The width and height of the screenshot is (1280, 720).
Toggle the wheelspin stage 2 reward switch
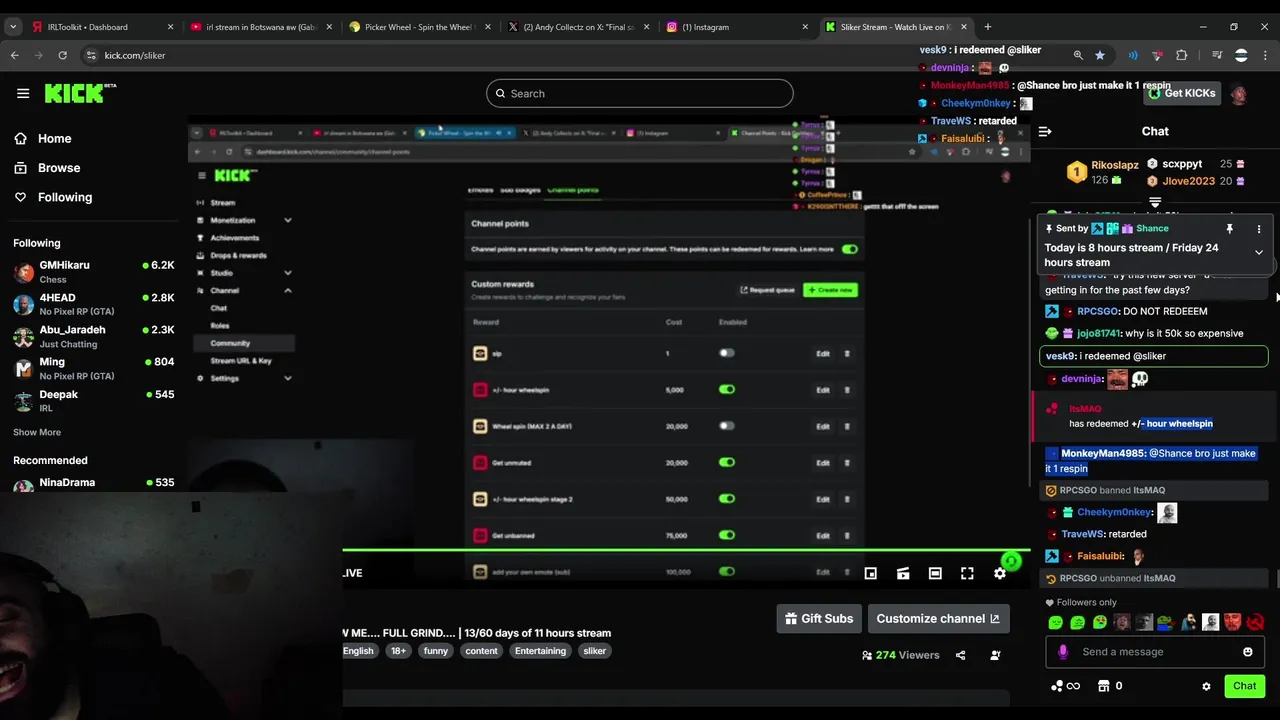[x=727, y=499]
